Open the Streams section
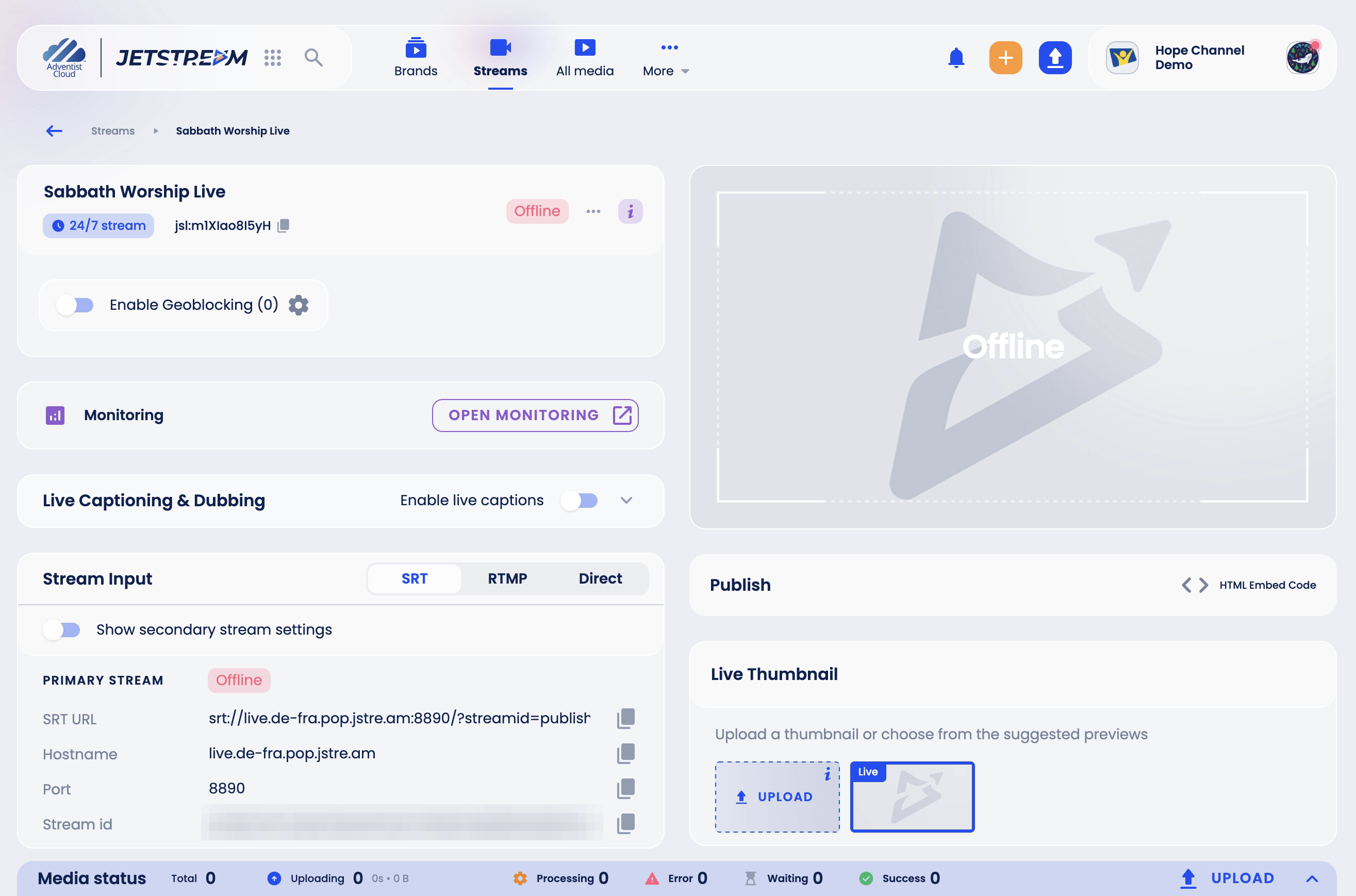The width and height of the screenshot is (1356, 896). click(500, 59)
